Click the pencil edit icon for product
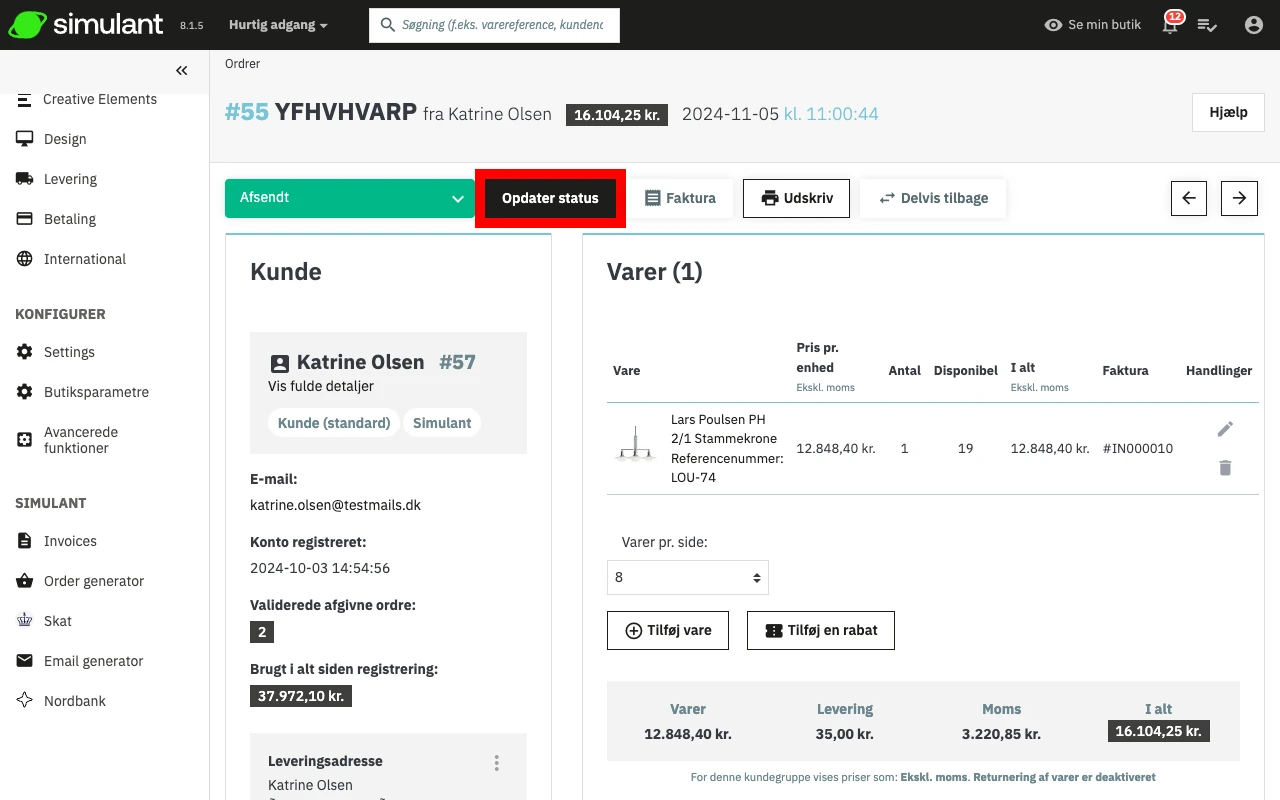Image resolution: width=1280 pixels, height=800 pixels. 1225,429
